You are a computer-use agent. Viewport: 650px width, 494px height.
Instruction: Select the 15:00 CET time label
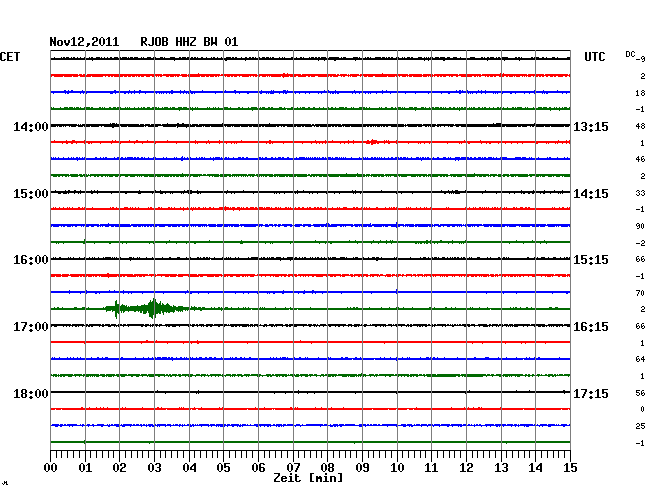tap(31, 194)
